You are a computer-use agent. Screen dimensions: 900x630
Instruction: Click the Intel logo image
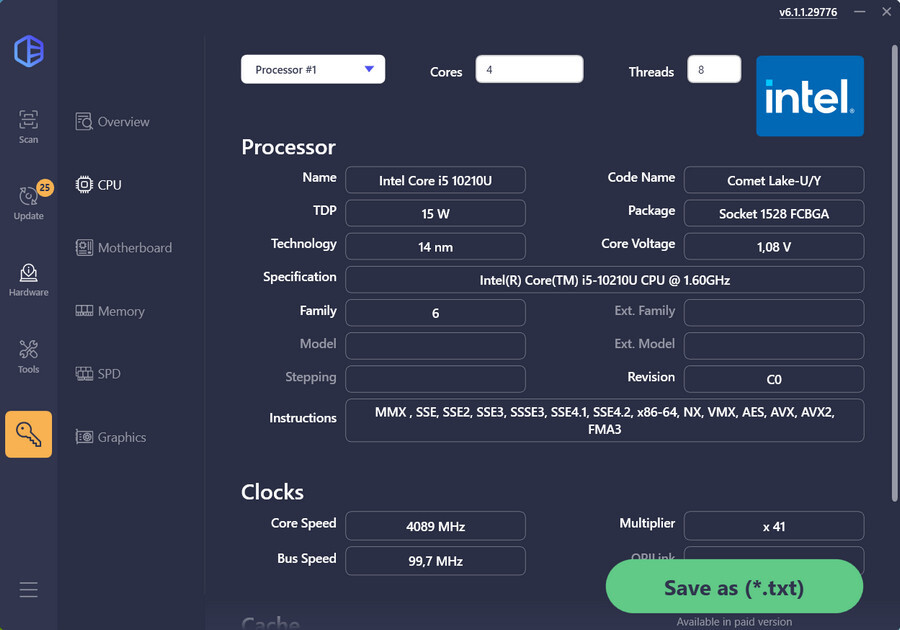click(810, 96)
